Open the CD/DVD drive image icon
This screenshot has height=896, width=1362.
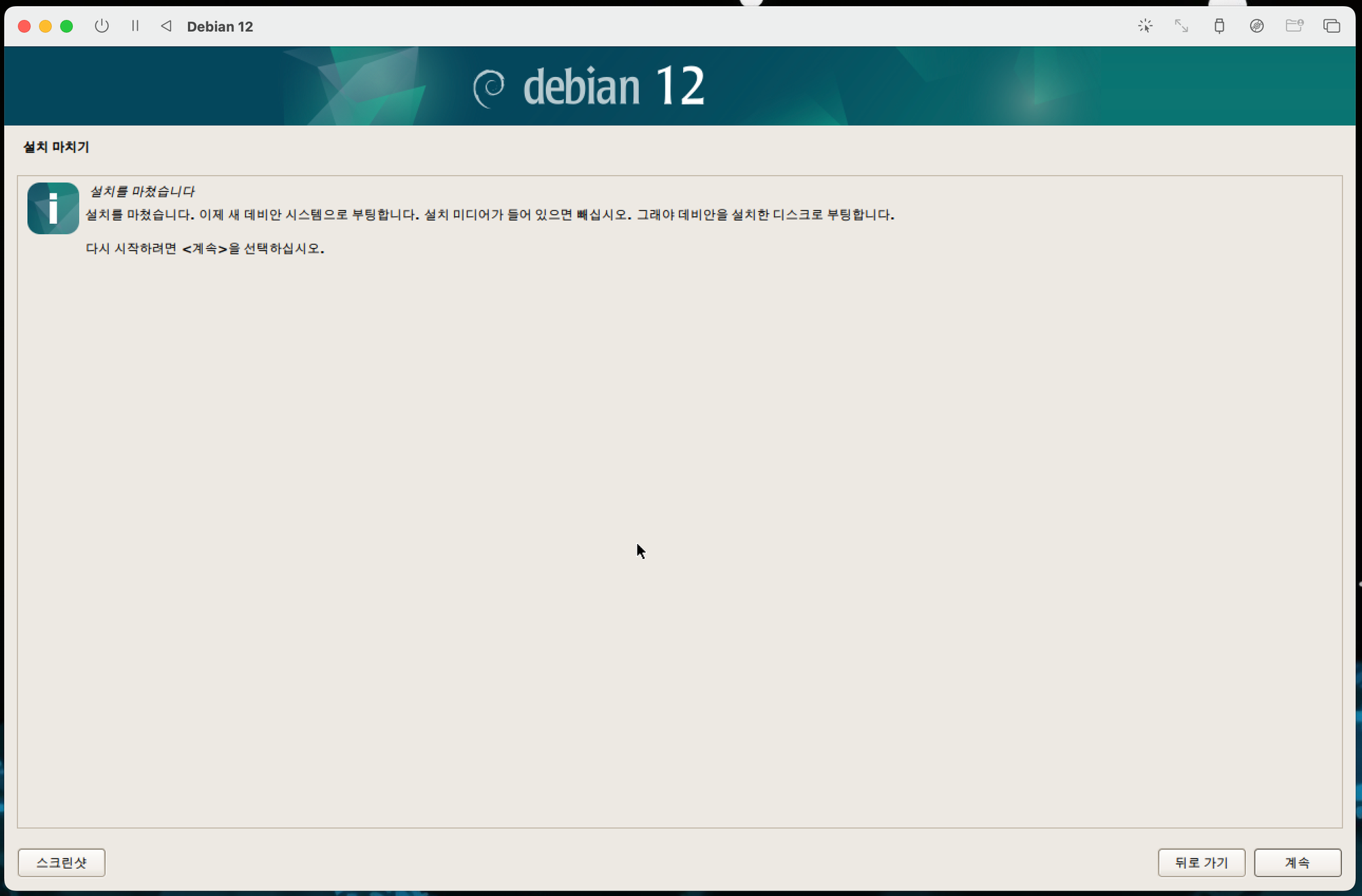click(x=1256, y=26)
